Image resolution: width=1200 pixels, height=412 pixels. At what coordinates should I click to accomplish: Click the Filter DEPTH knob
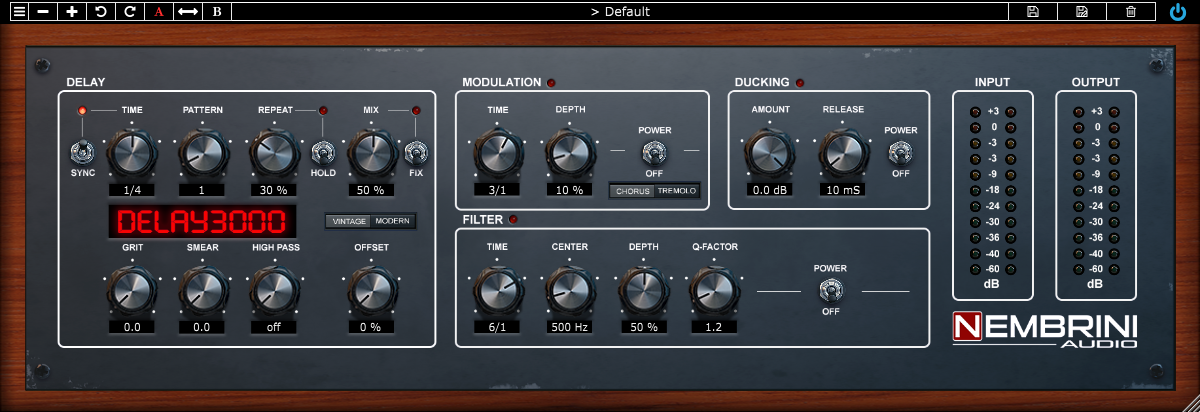coord(643,290)
